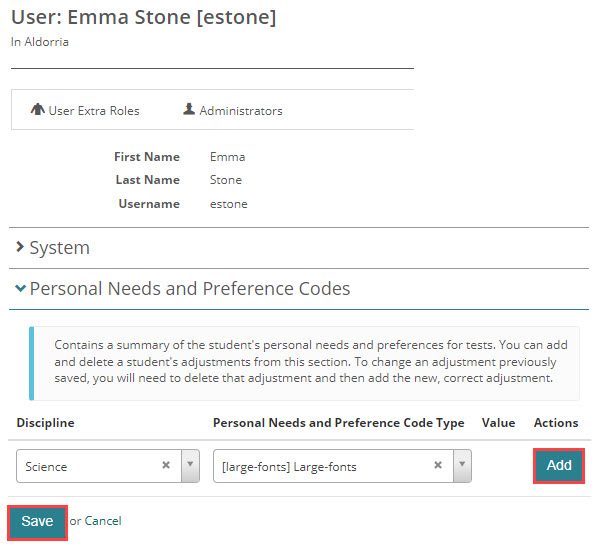Click the User Extra Roles coat icon
Image resolution: width=600 pixels, height=549 pixels.
(38, 109)
